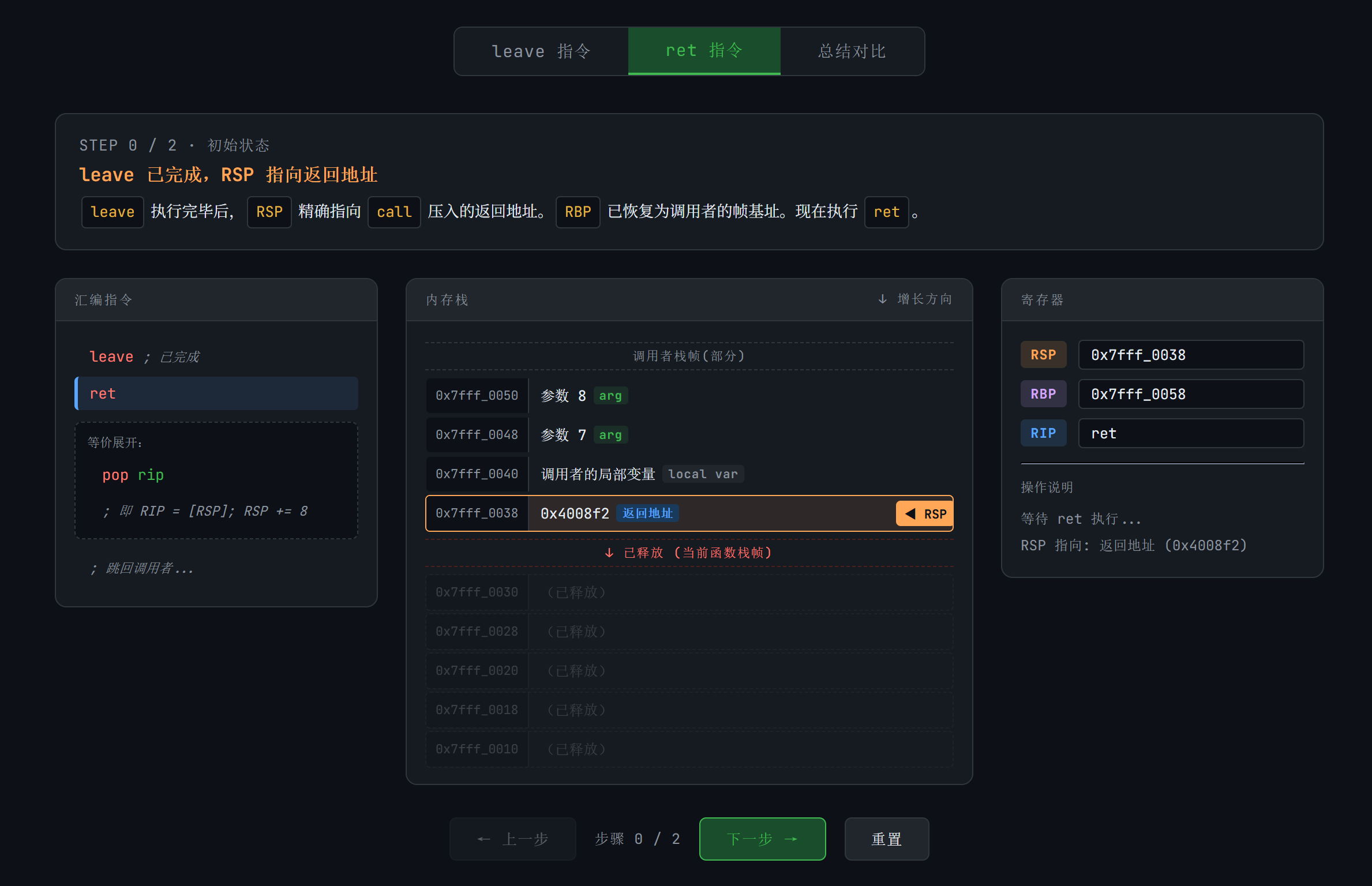Image resolution: width=1372 pixels, height=886 pixels.
Task: Select the highlighted ret instruction line
Action: click(216, 393)
